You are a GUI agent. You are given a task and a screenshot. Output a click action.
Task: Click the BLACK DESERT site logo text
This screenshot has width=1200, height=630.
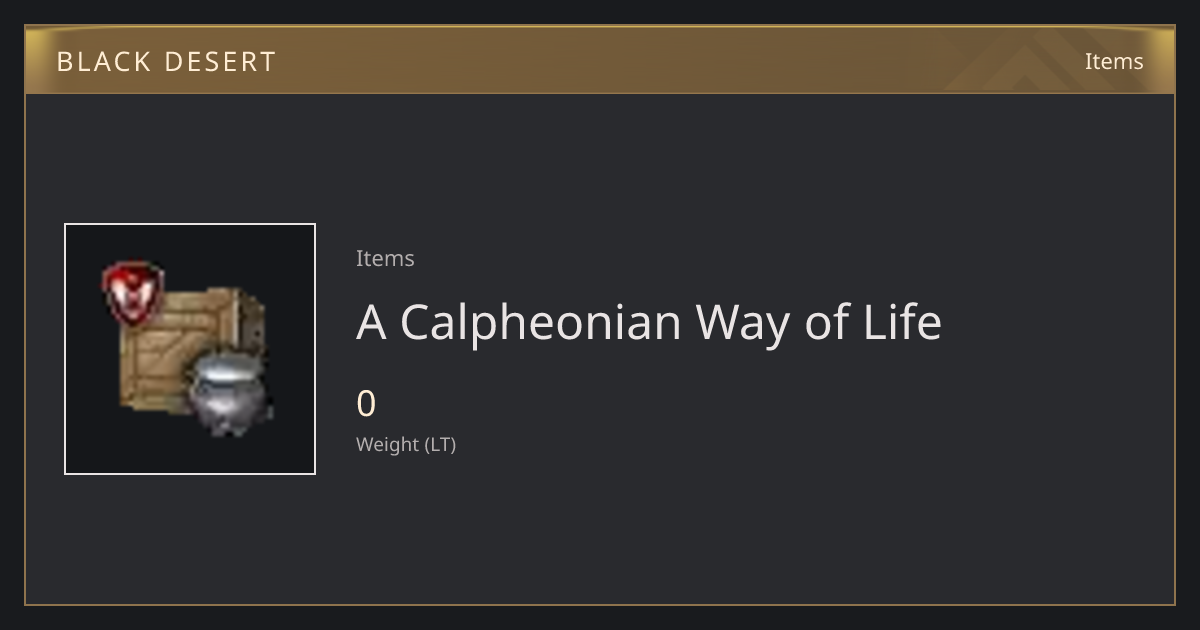166,62
